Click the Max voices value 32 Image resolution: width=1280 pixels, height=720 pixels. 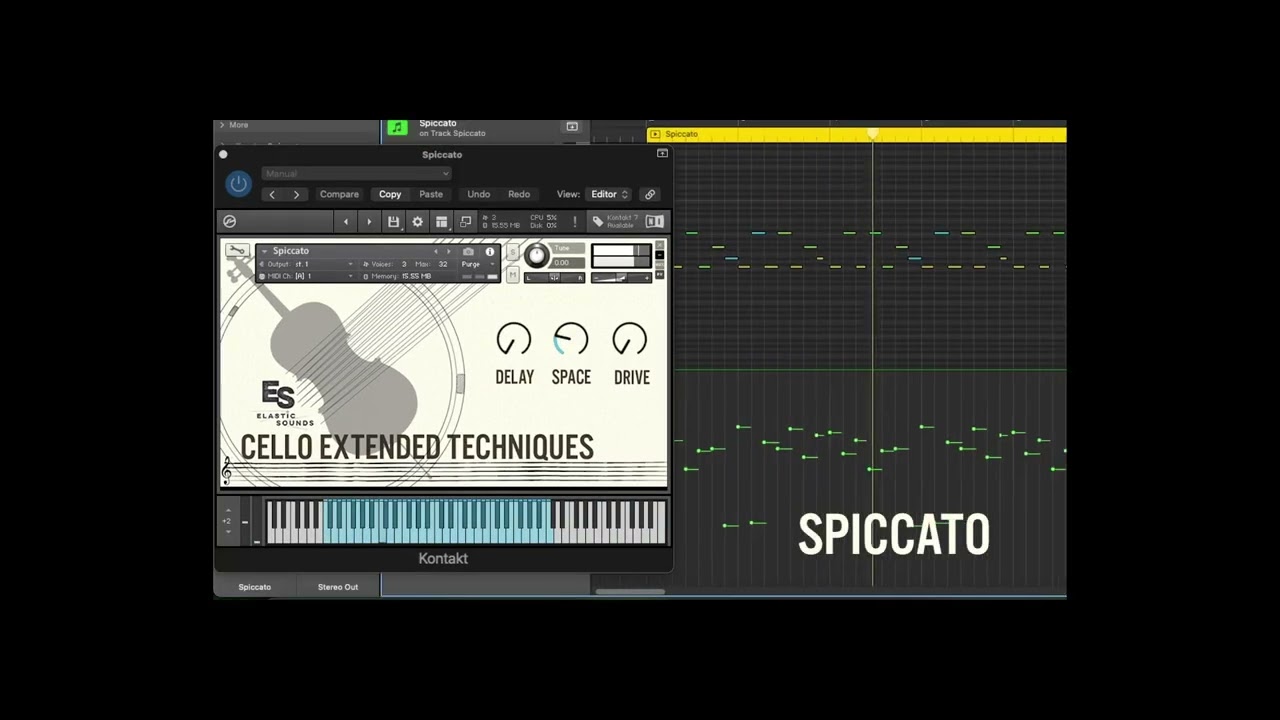pos(443,264)
